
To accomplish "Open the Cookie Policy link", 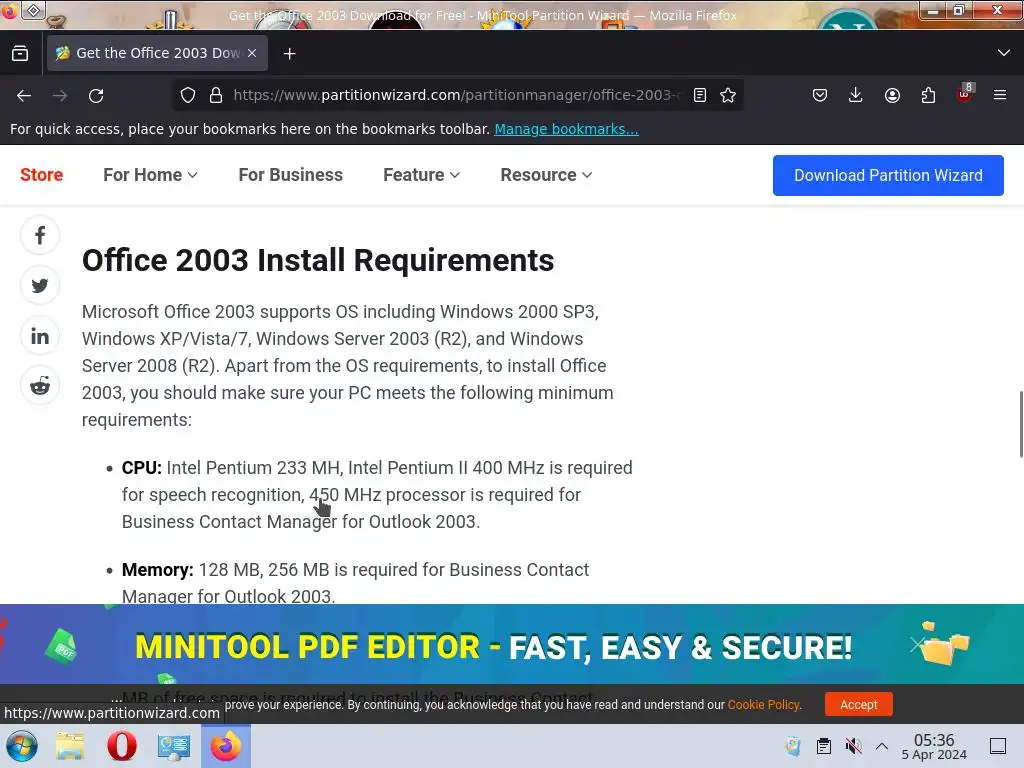I will coord(763,705).
